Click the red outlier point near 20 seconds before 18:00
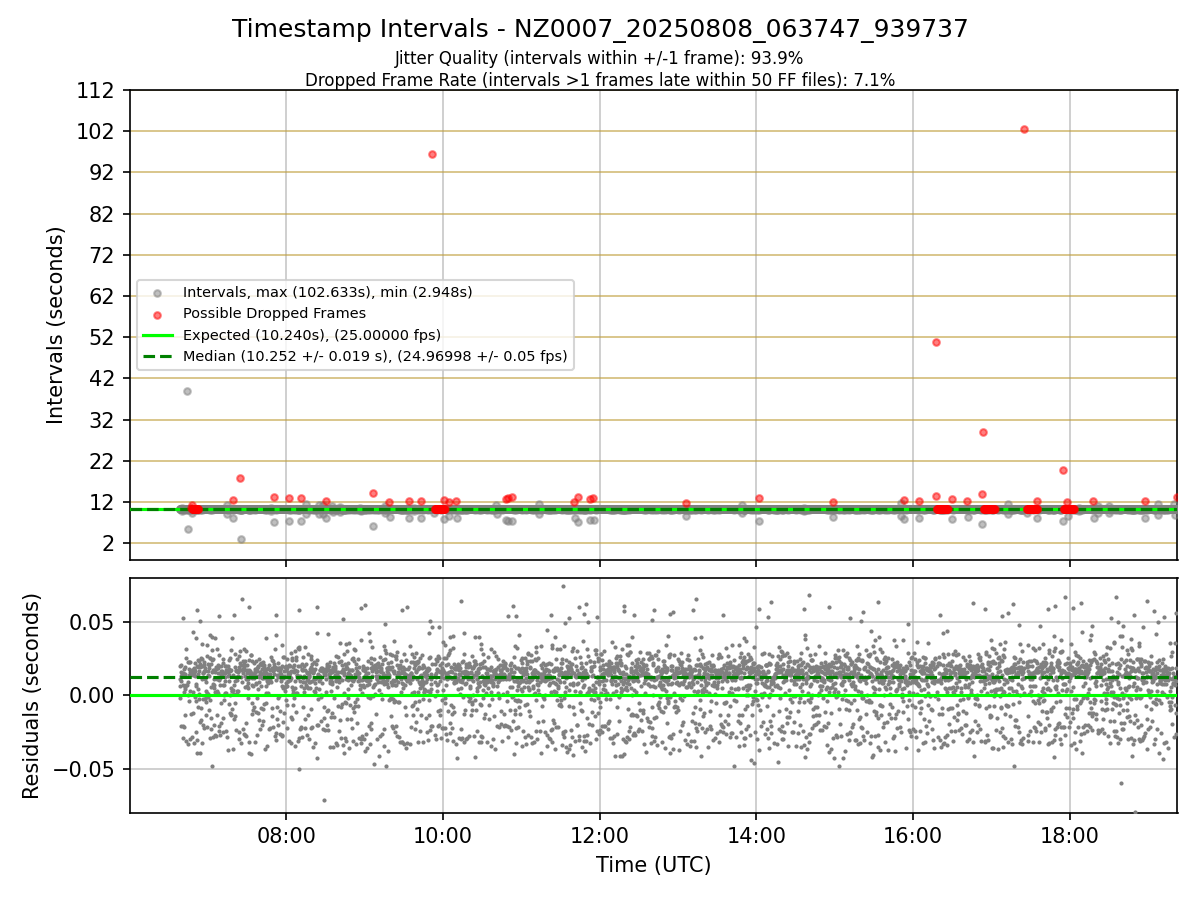Image resolution: width=1200 pixels, height=900 pixels. tap(1063, 470)
